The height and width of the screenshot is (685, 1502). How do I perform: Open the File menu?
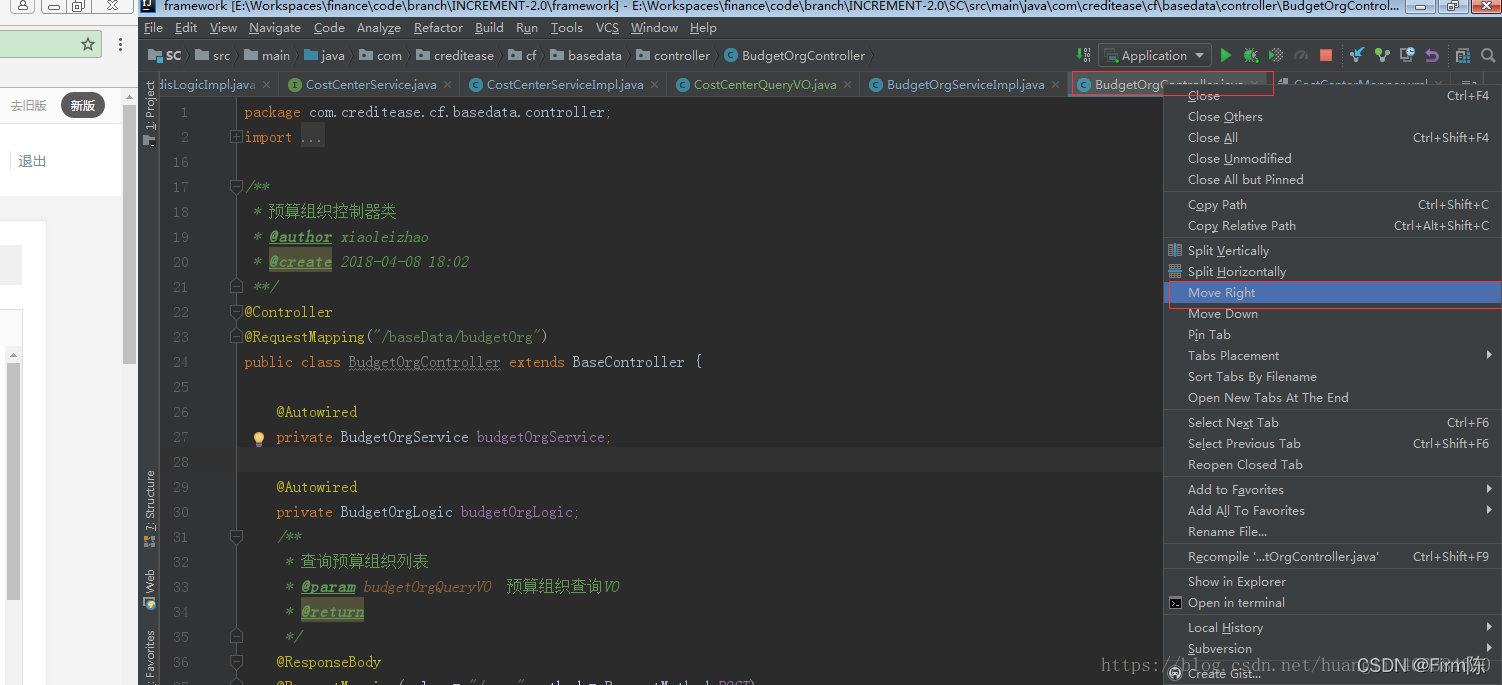coord(153,28)
